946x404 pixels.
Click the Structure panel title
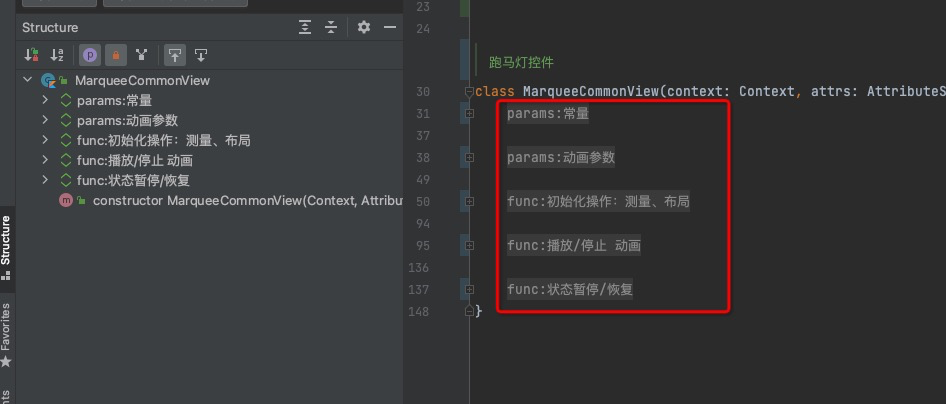pos(50,28)
